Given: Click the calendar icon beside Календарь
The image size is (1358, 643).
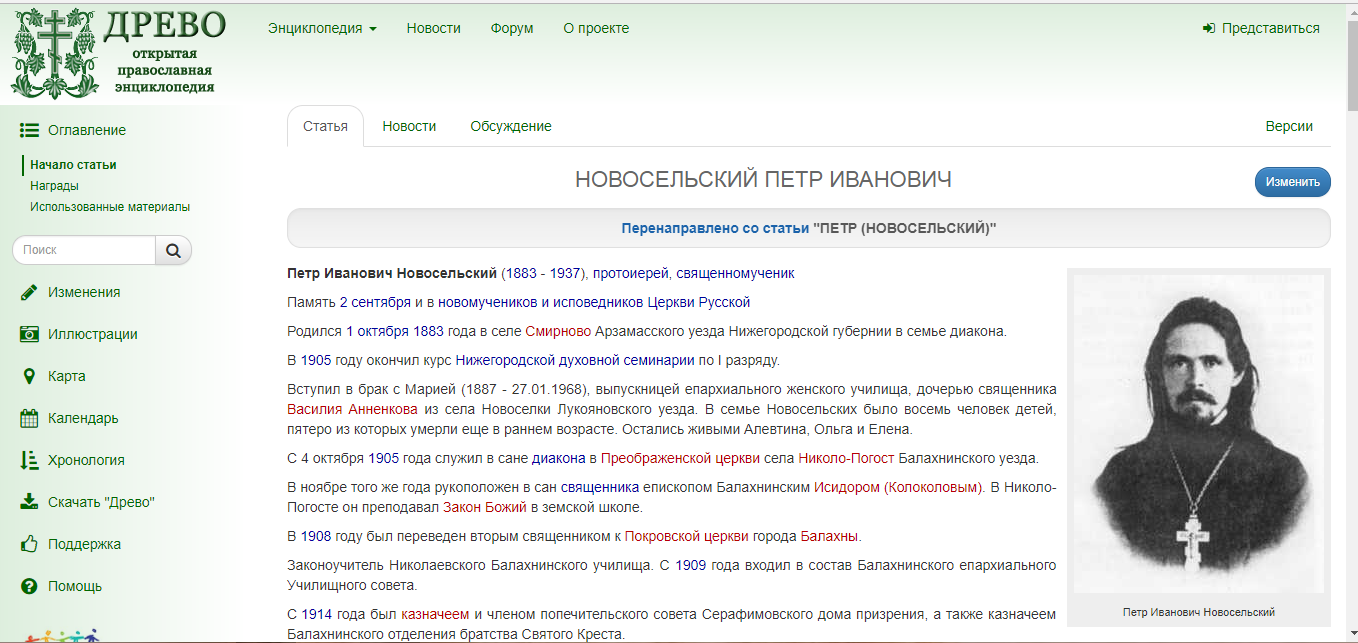Looking at the screenshot, I should [x=29, y=418].
